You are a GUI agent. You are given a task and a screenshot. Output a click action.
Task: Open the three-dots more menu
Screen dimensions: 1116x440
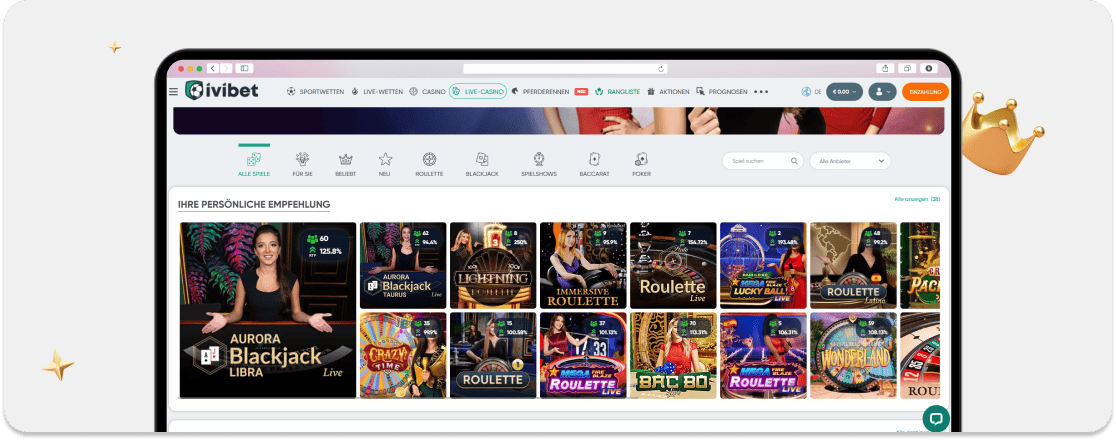coord(761,92)
